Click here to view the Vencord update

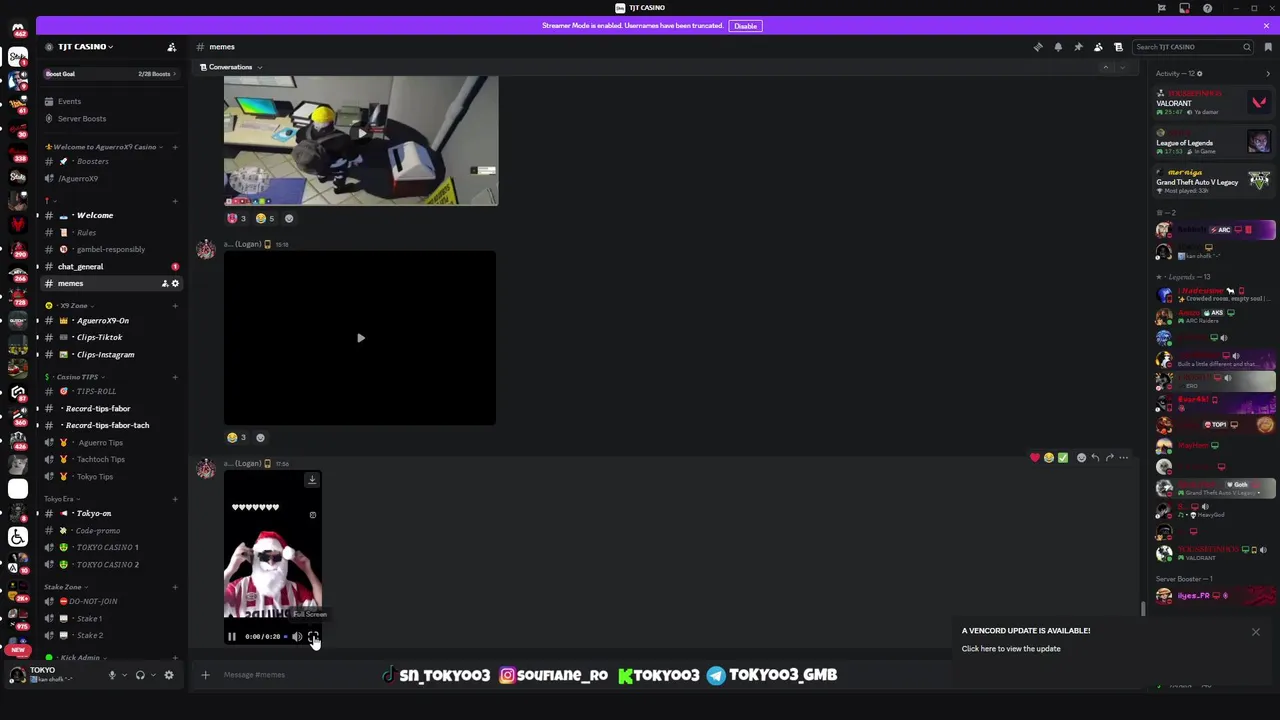click(1011, 649)
